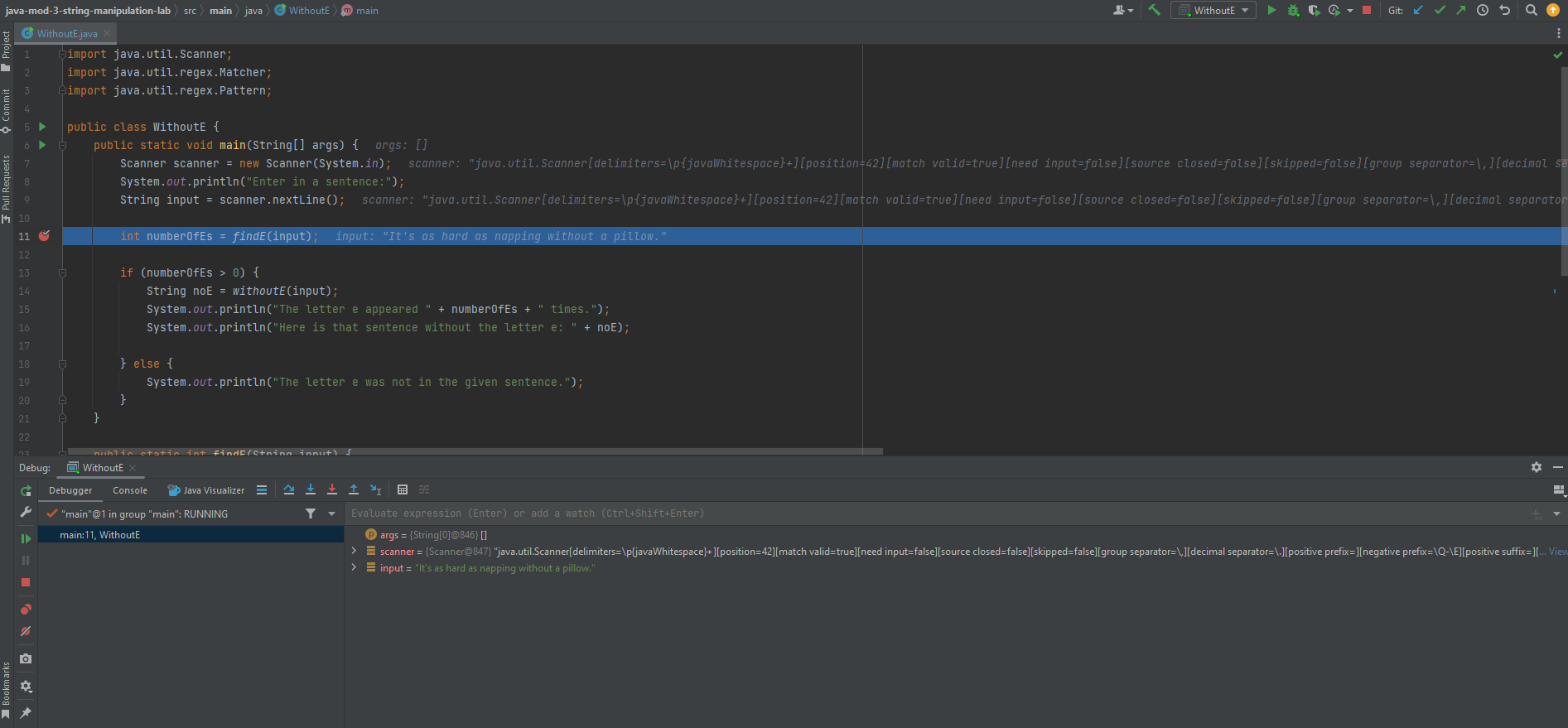Screen dimensions: 1568x728
Task: Expand the input variable node
Action: pyautogui.click(x=355, y=567)
